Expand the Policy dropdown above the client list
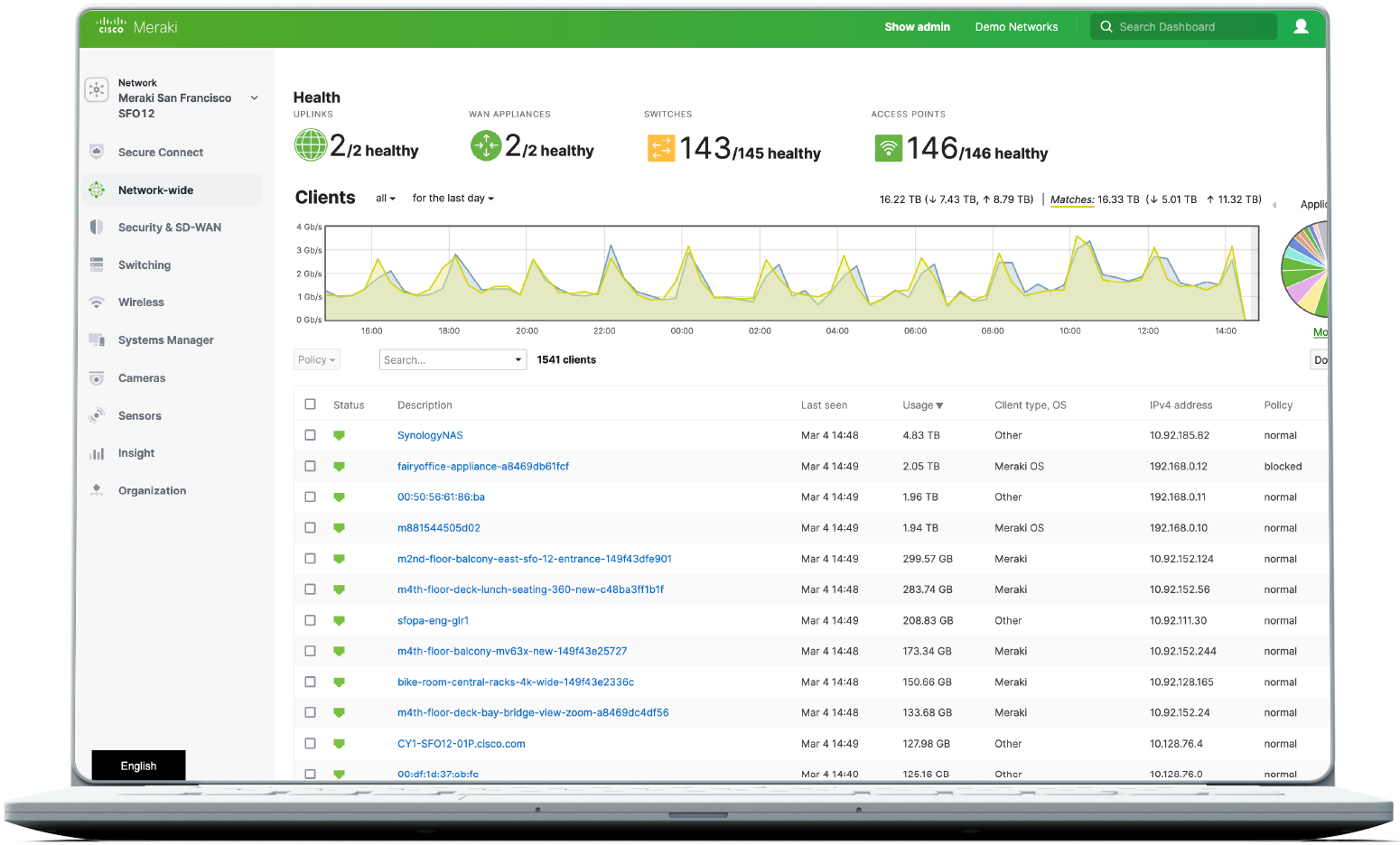This screenshot has height=845, width=1400. tap(316, 358)
